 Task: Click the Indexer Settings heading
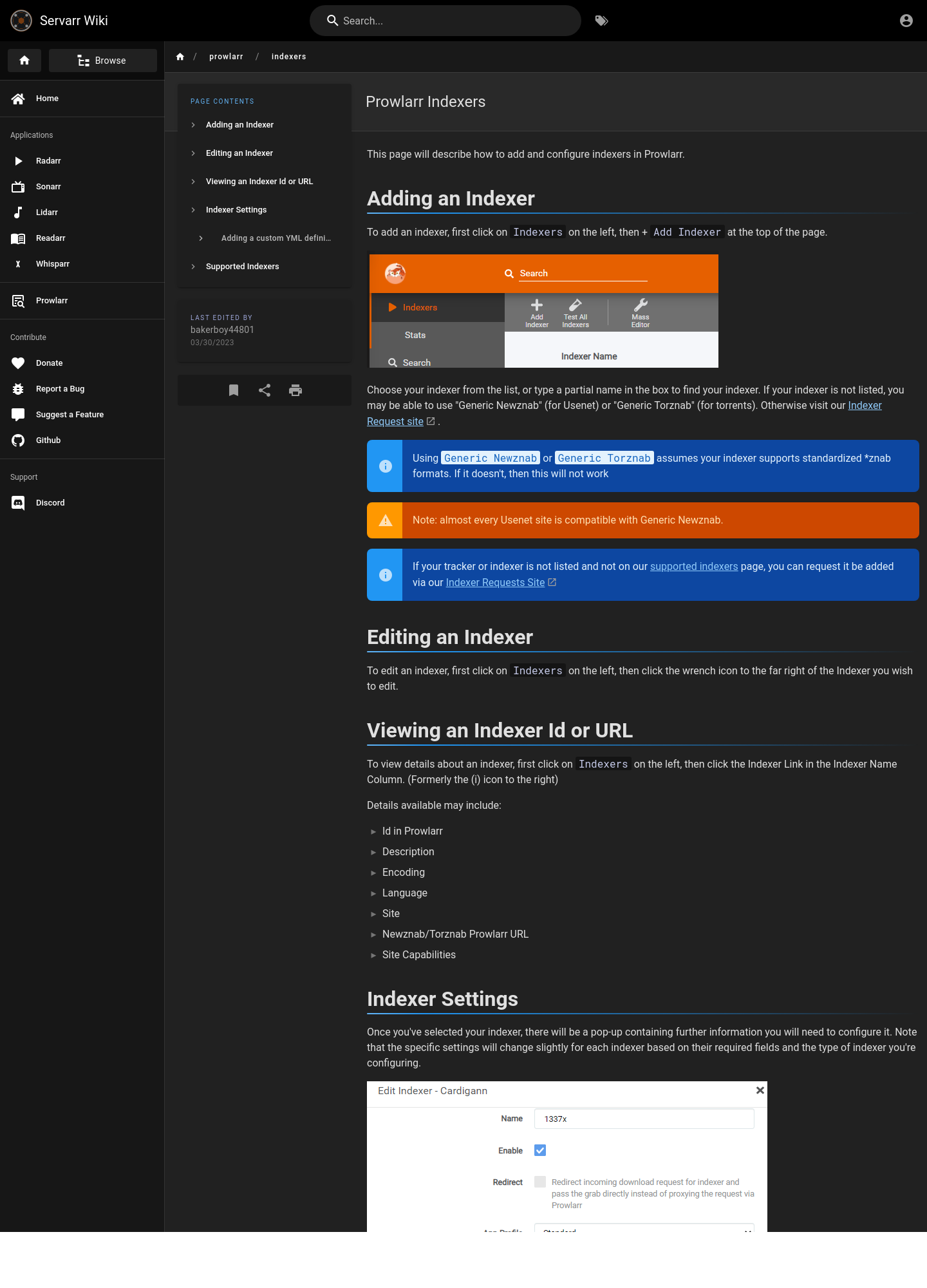point(442,999)
